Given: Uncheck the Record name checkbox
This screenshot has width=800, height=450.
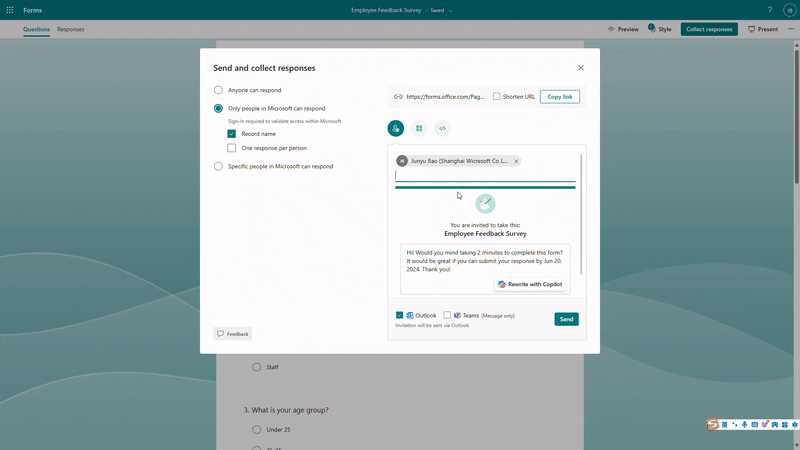Looking at the screenshot, I should [232, 133].
